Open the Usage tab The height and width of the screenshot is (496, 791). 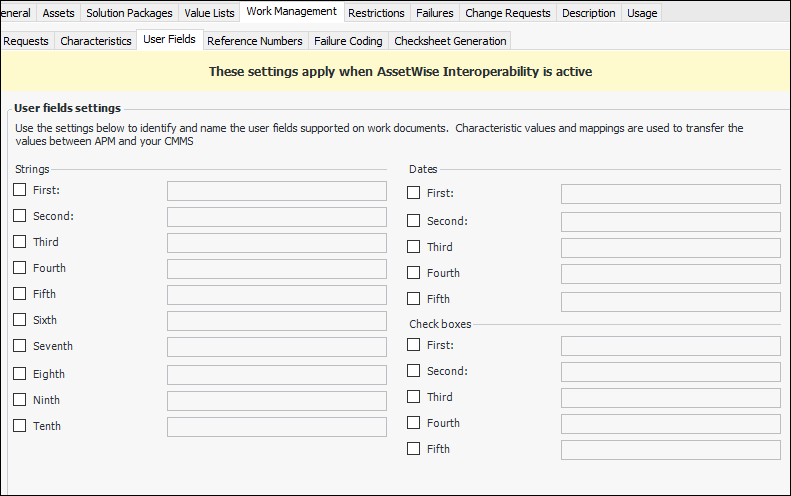(642, 13)
